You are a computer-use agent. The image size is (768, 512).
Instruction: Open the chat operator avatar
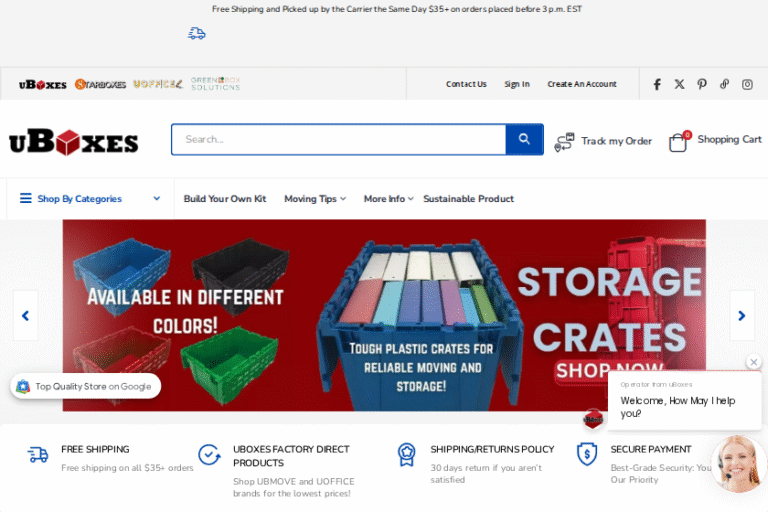click(x=739, y=464)
